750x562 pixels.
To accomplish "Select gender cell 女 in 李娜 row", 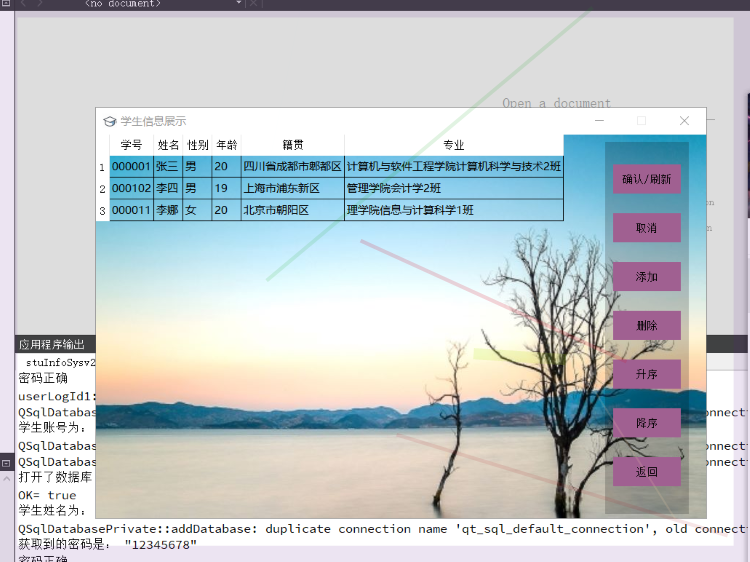I will pos(197,210).
